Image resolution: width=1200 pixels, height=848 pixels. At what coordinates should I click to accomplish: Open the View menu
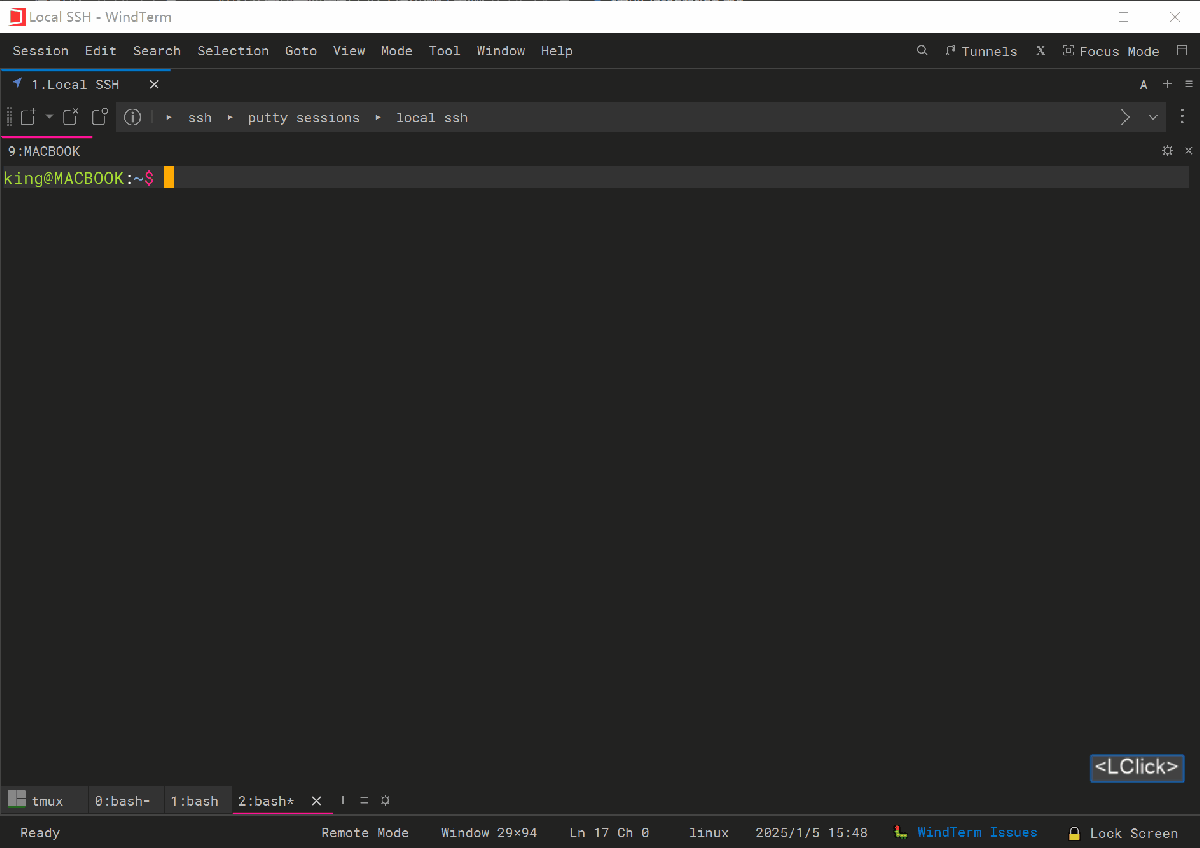(x=349, y=51)
